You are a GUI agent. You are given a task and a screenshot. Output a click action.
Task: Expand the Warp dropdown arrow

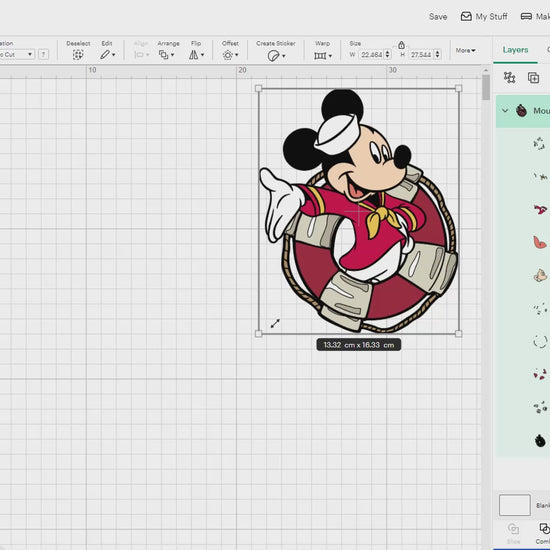click(x=330, y=56)
